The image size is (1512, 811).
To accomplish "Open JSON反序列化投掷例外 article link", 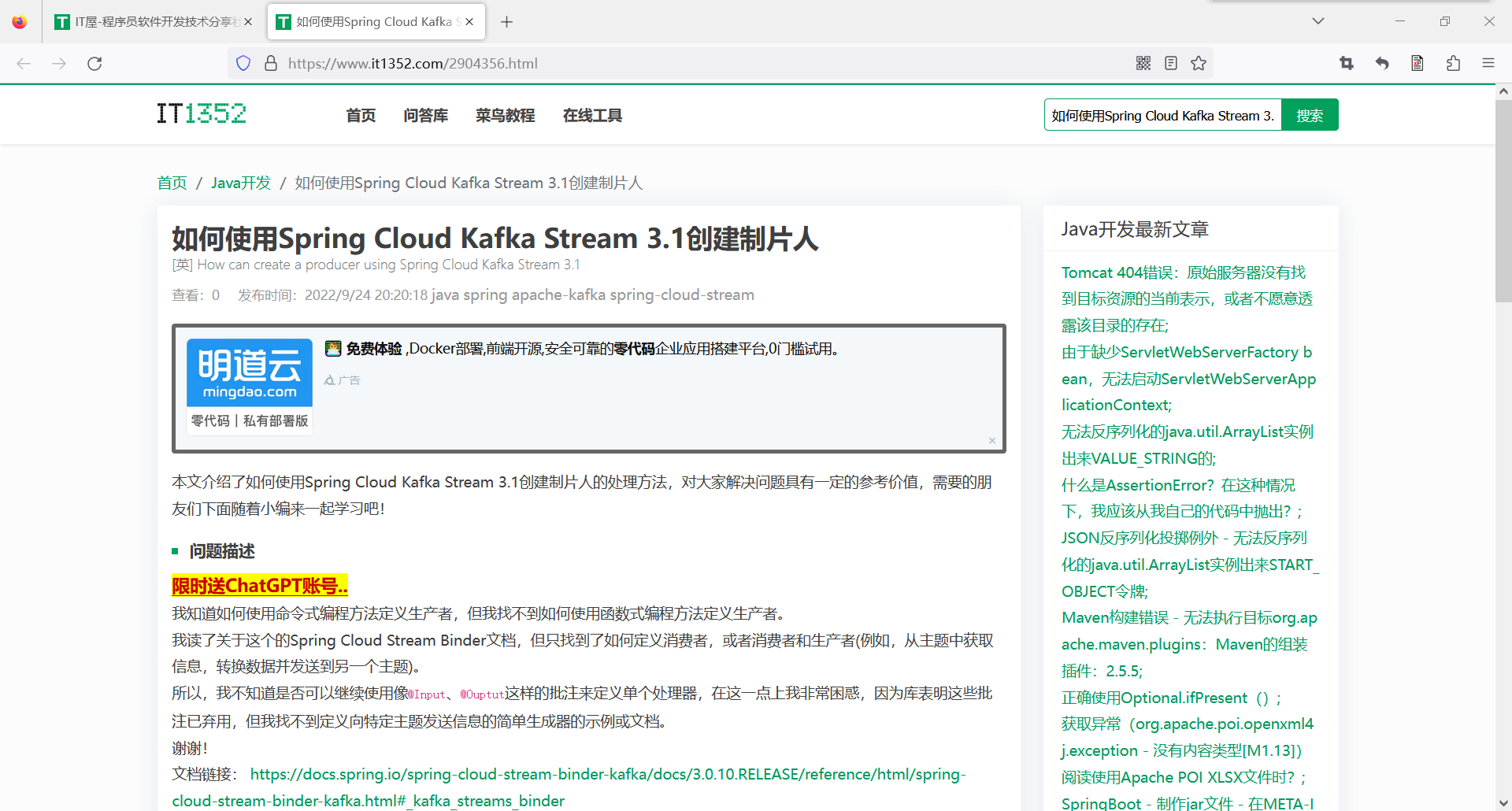I will (1190, 565).
